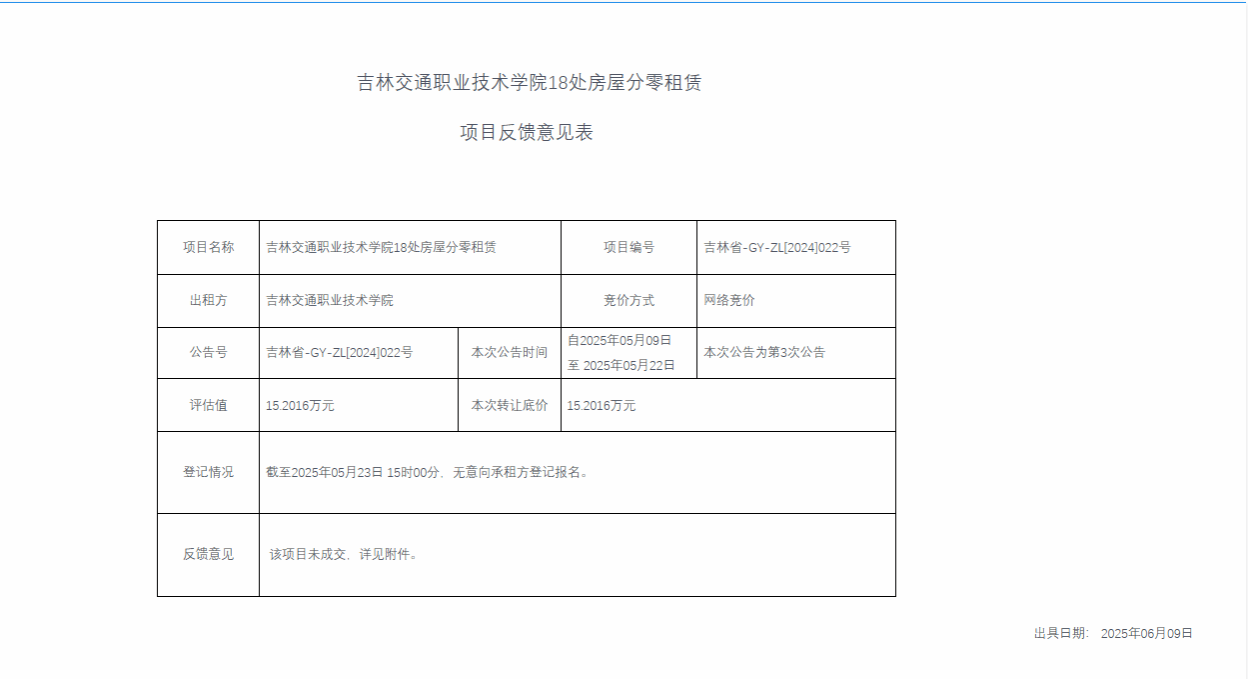This screenshot has width=1248, height=679.
Task: Click the 评估值 label cell
Action: pos(208,405)
